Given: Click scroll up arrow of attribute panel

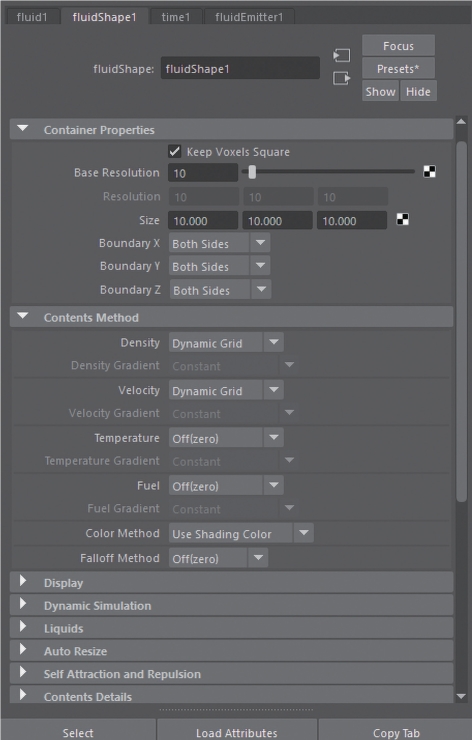Looking at the screenshot, I should pos(461,122).
